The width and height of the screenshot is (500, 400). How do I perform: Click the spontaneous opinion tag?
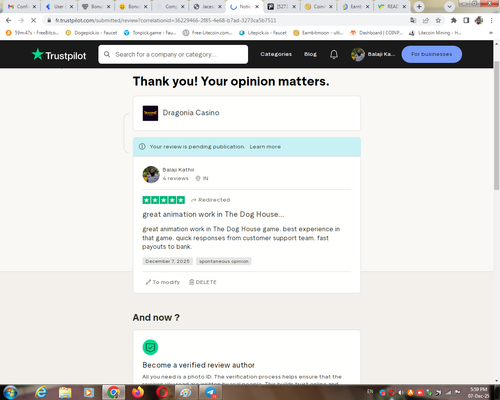click(224, 261)
